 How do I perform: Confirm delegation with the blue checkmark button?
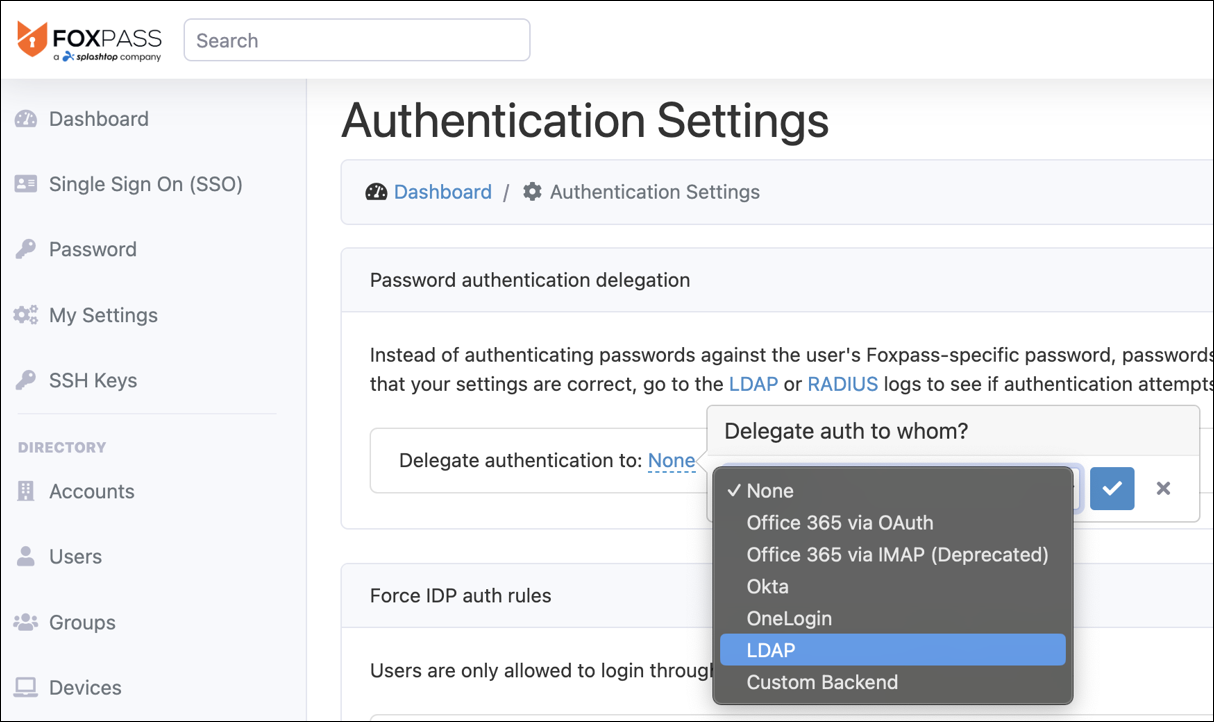(1112, 488)
